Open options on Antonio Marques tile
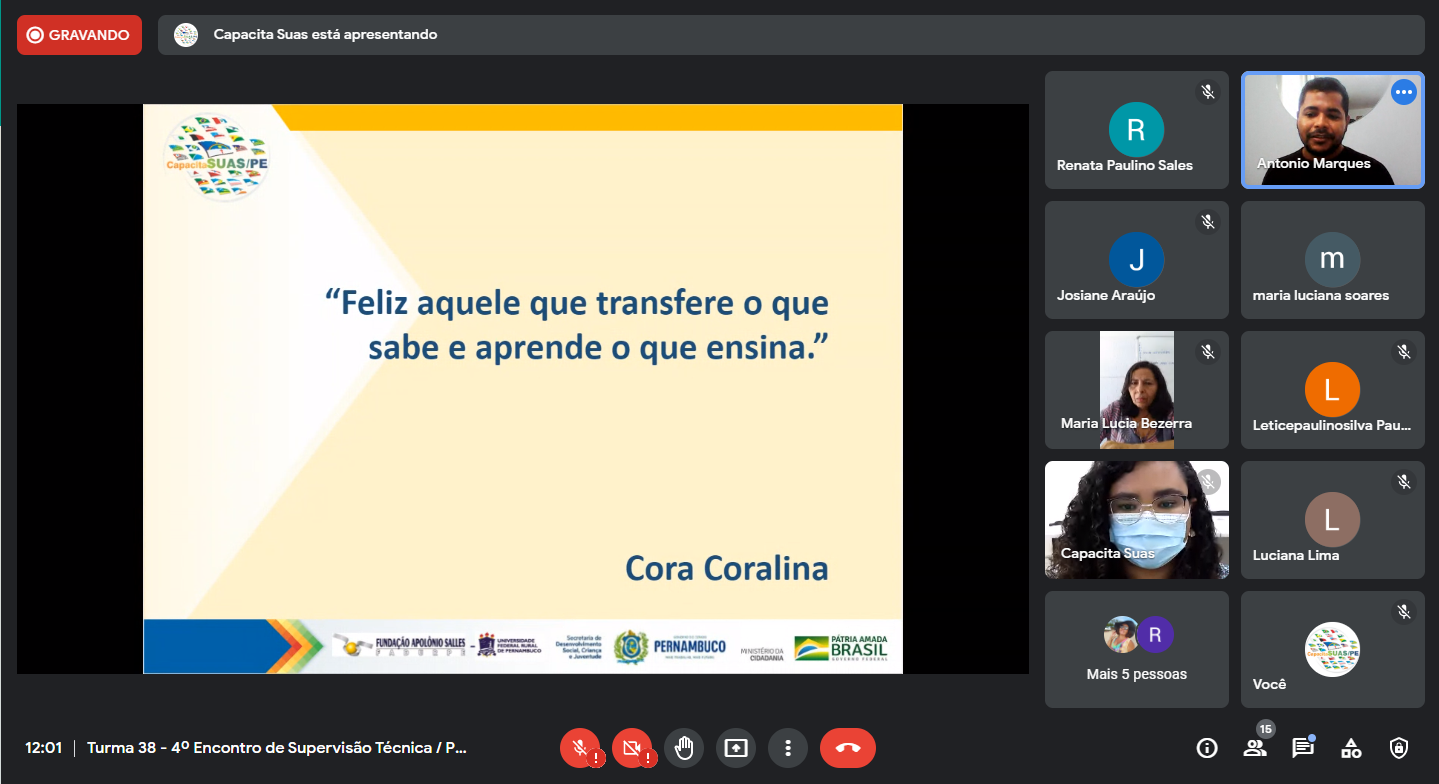Viewport: 1439px width, 784px height. tap(1403, 92)
